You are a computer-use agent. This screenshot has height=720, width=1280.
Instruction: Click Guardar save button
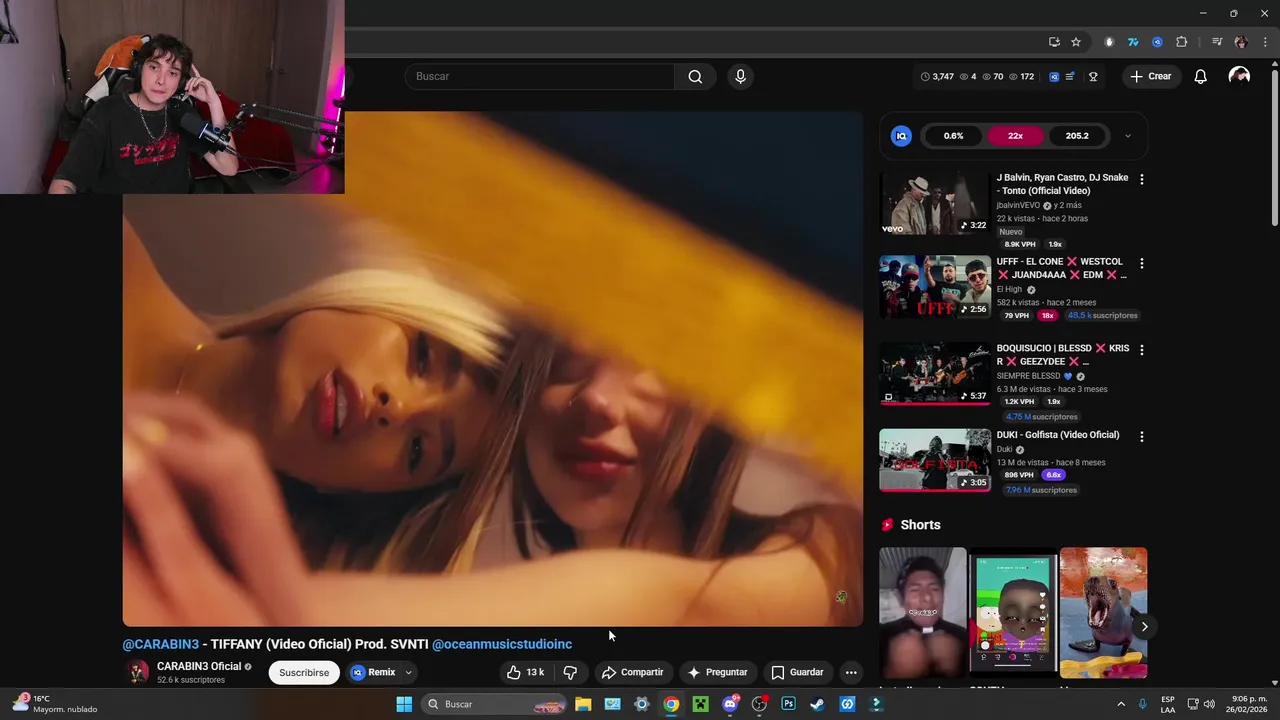coord(797,672)
